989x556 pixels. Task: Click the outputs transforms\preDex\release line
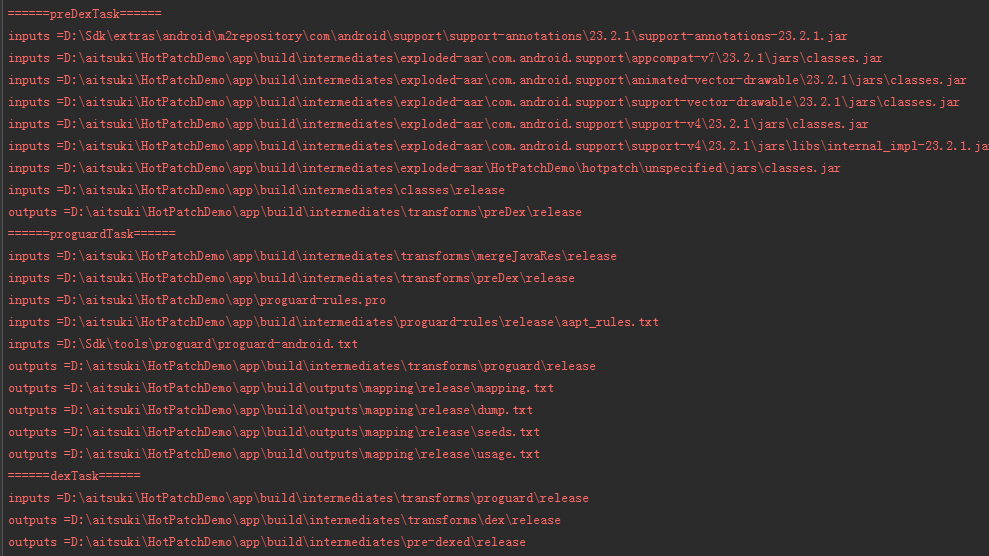click(x=295, y=212)
